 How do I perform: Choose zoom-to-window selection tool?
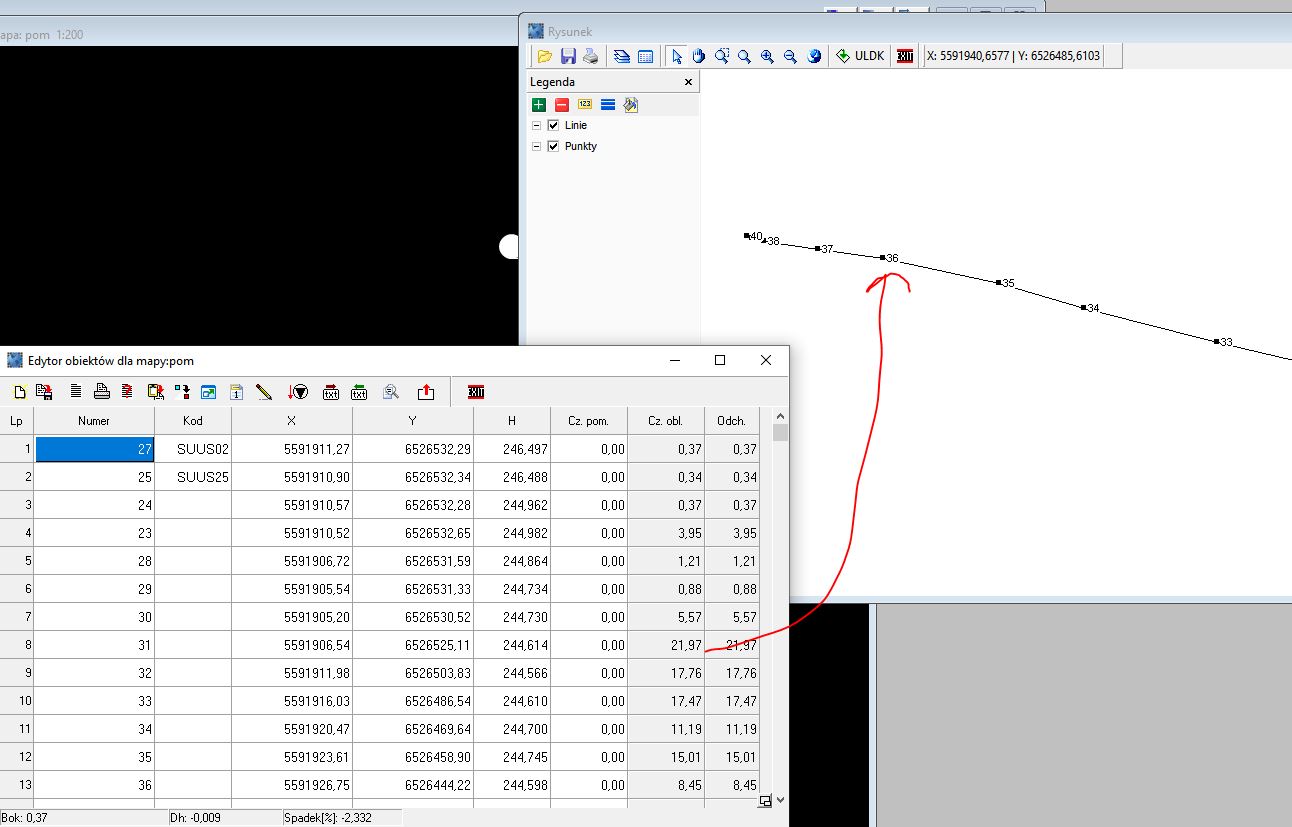[722, 56]
